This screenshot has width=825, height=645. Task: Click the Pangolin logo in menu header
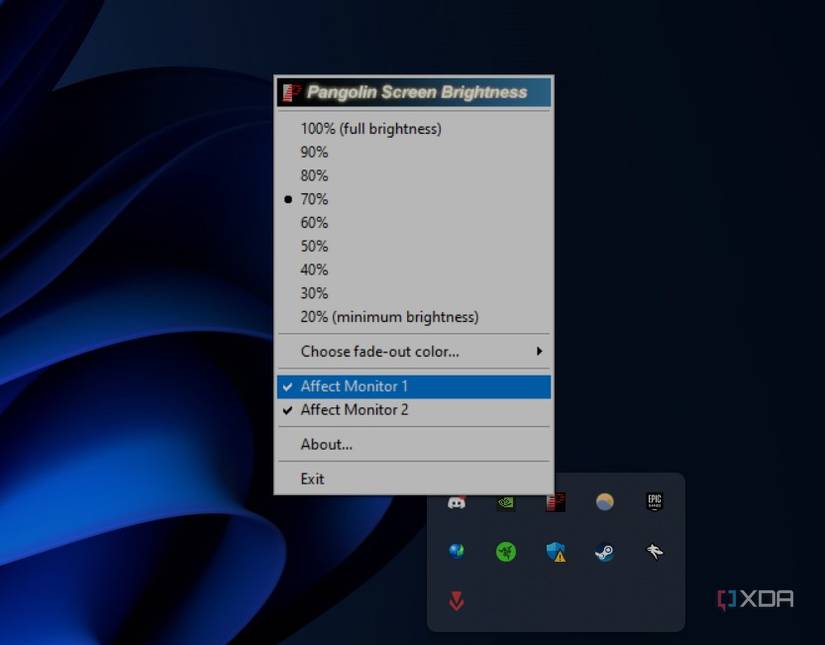coord(291,93)
